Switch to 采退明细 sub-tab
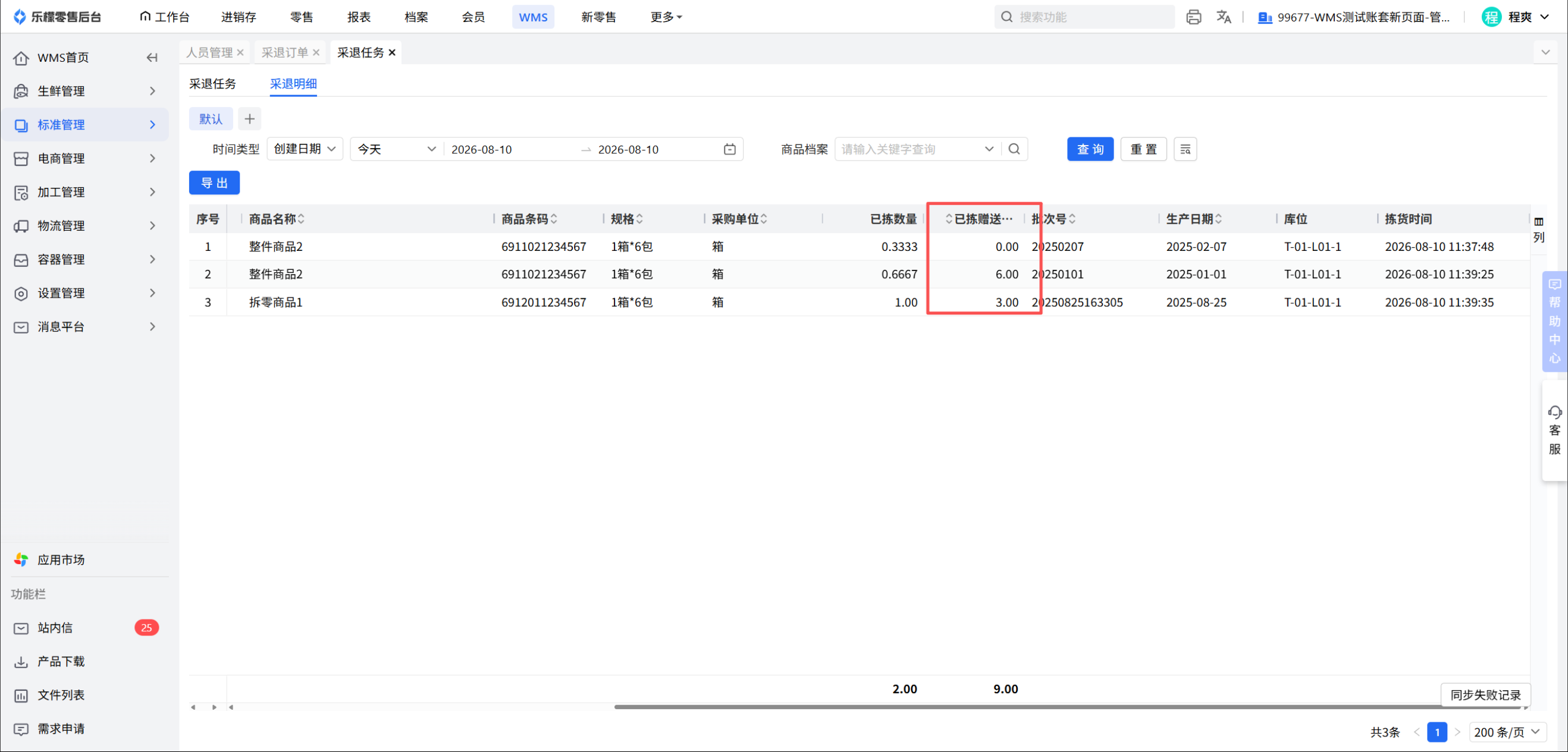This screenshot has width=1568, height=752. pos(293,84)
